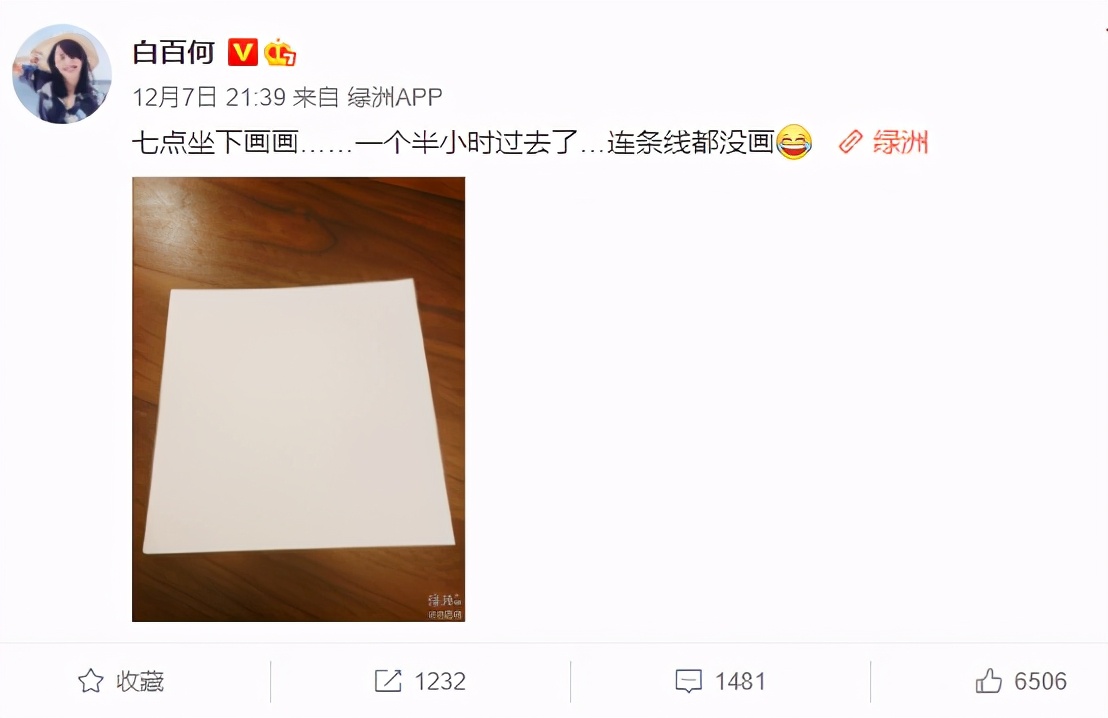Click the repost arrow icon
Image resolution: width=1108 pixels, height=718 pixels.
(x=388, y=681)
